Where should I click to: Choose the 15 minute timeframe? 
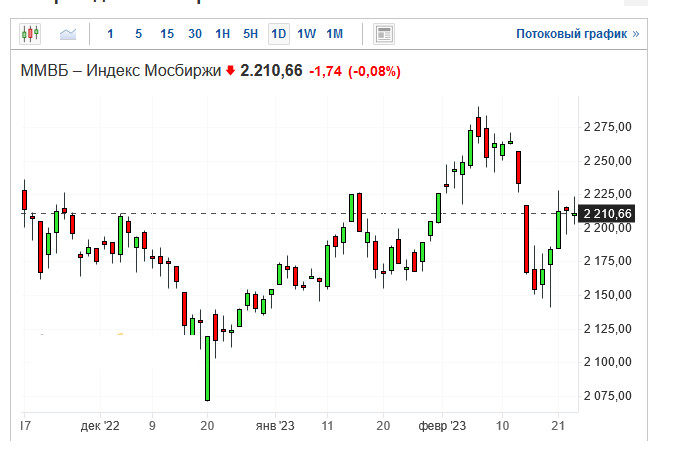166,34
